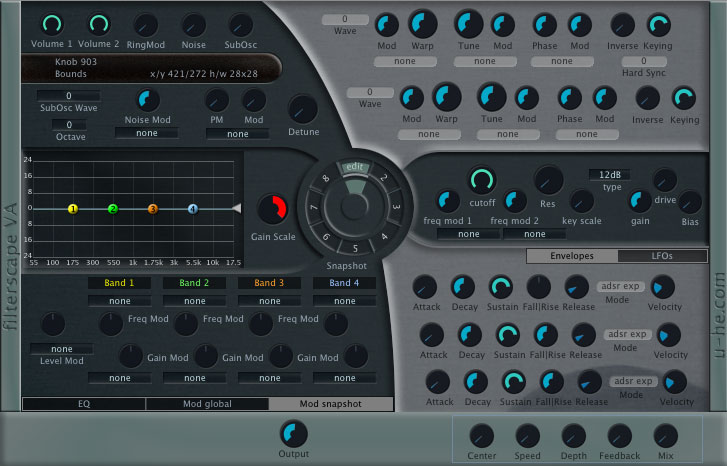This screenshot has height=466, width=727.
Task: Select snapshot 3 on the wheel
Action: 395,207
